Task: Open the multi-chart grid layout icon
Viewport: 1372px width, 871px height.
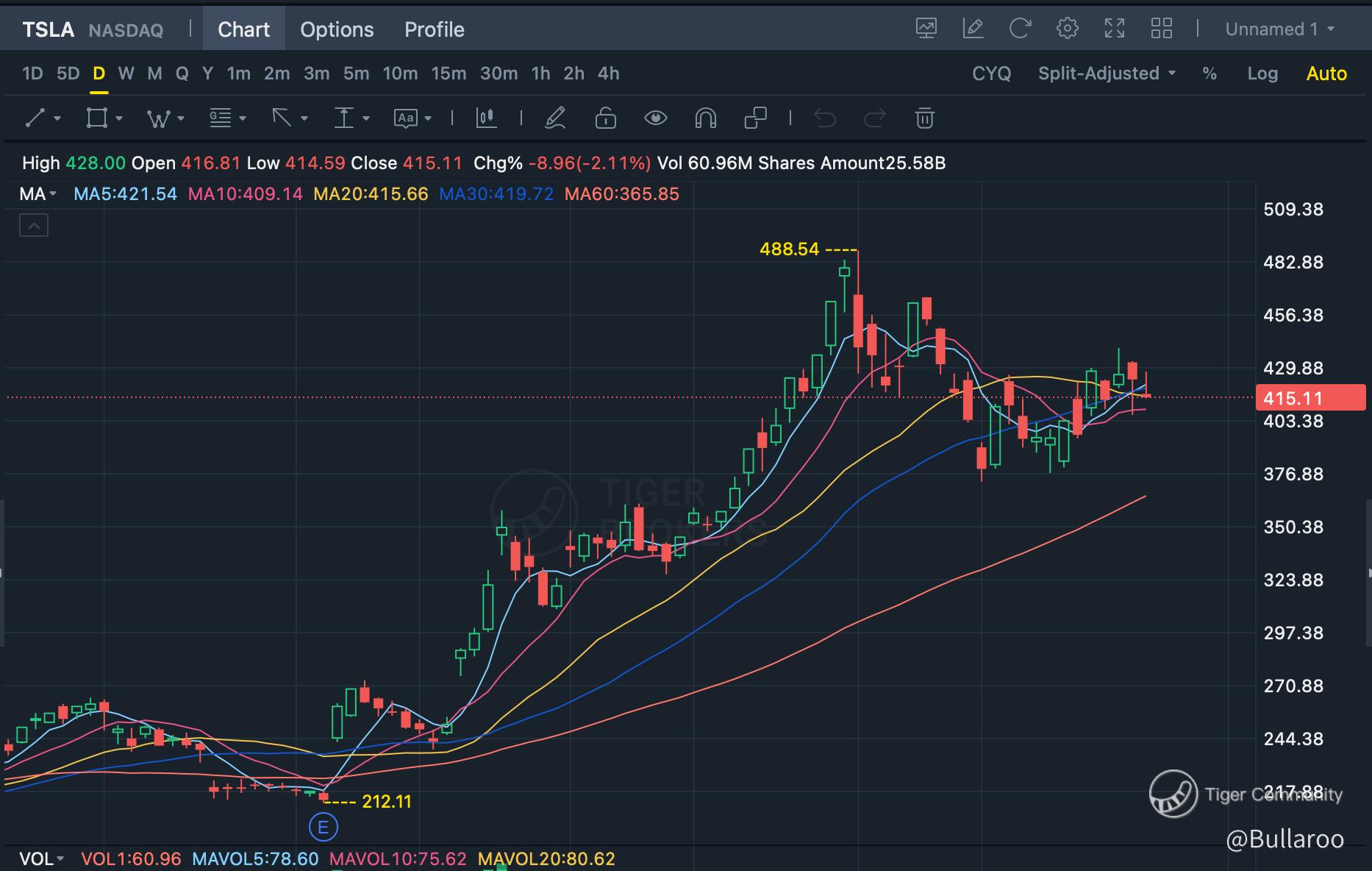Action: [x=1161, y=29]
